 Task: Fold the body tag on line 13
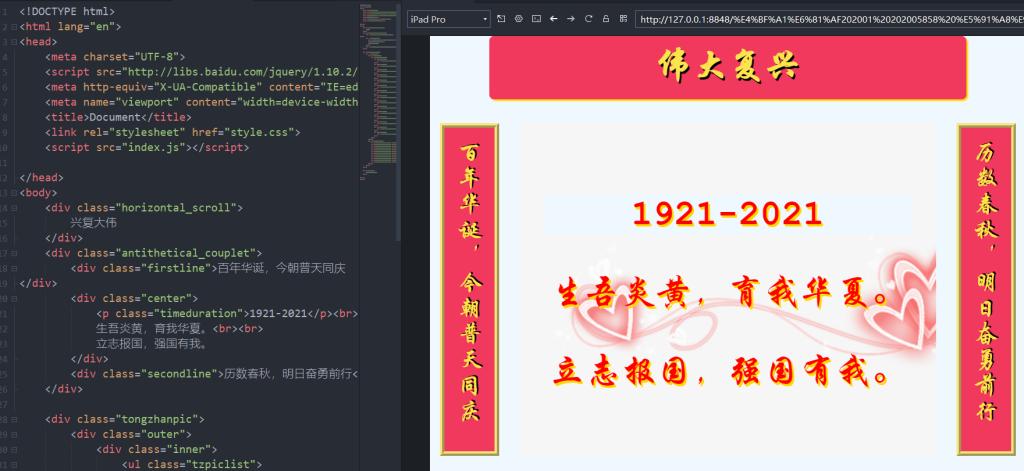pyautogui.click(x=13, y=192)
